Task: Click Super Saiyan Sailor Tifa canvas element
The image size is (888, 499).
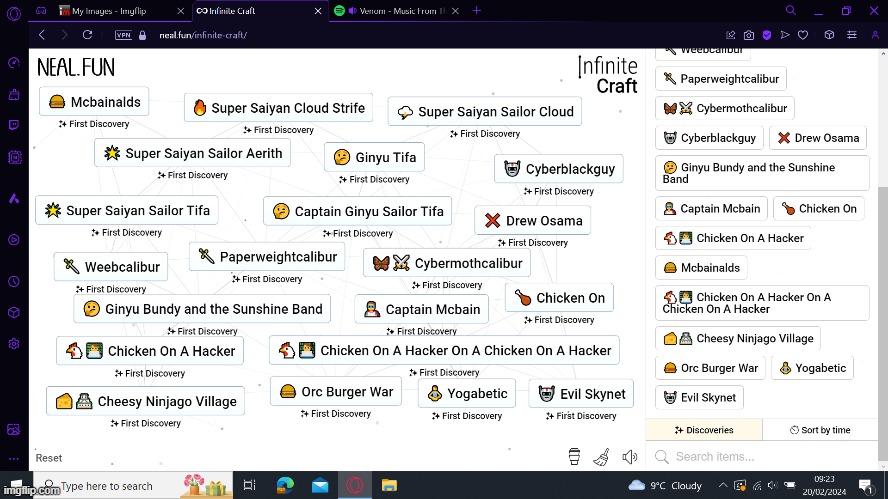Action: tap(127, 211)
